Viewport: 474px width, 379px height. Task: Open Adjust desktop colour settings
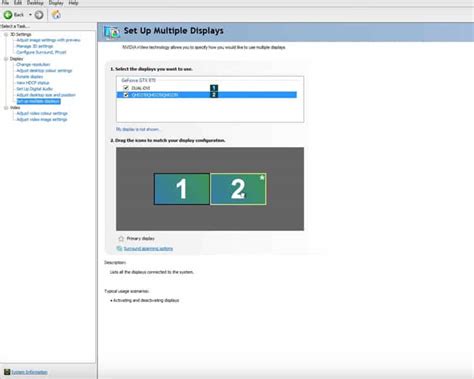tap(44, 70)
